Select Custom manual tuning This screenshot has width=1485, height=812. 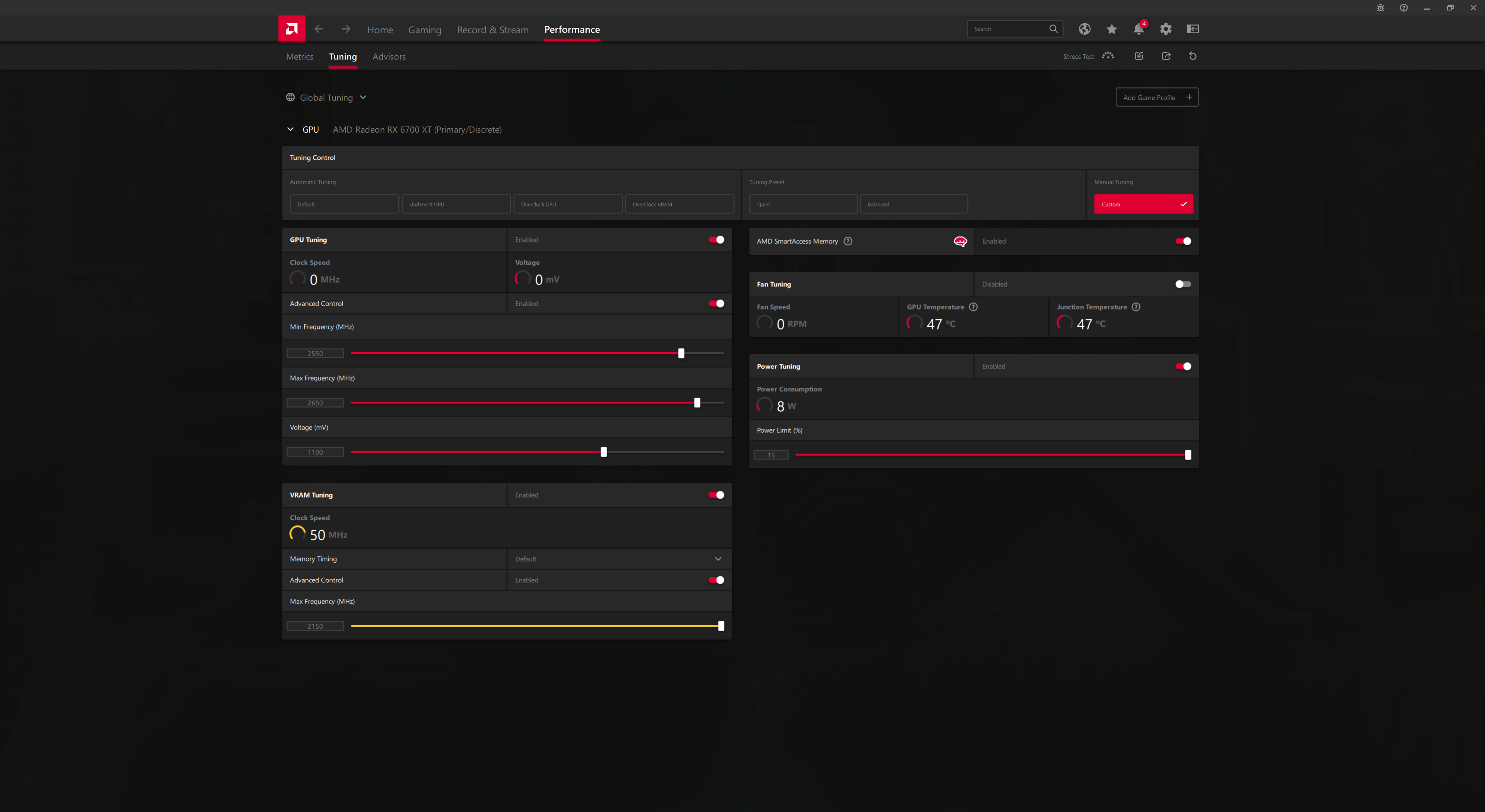click(1144, 204)
